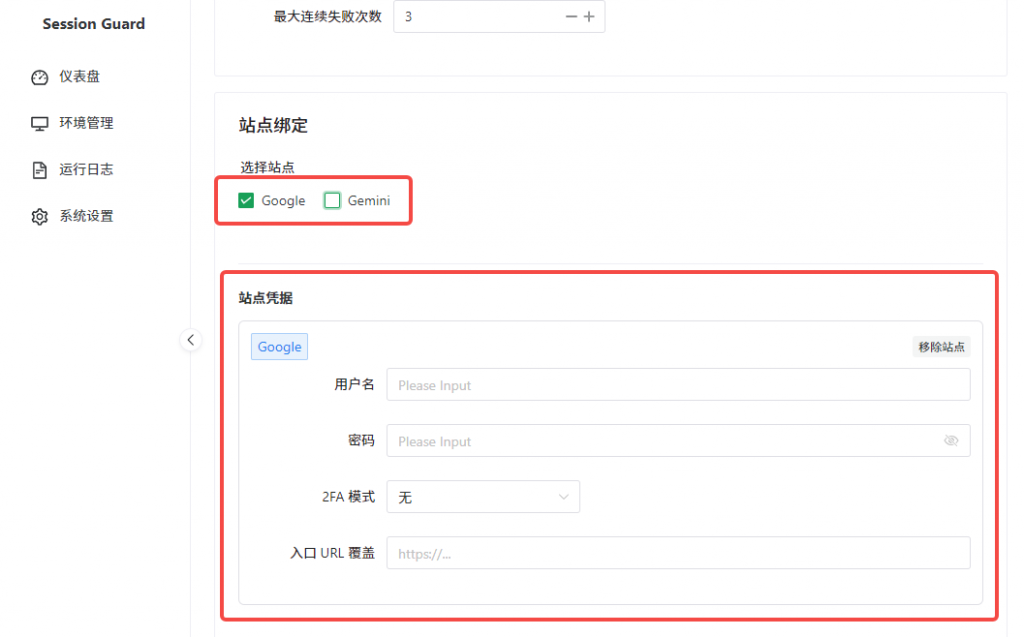The image size is (1024, 637).
Task: Click the 移除站点 button
Action: pos(941,347)
